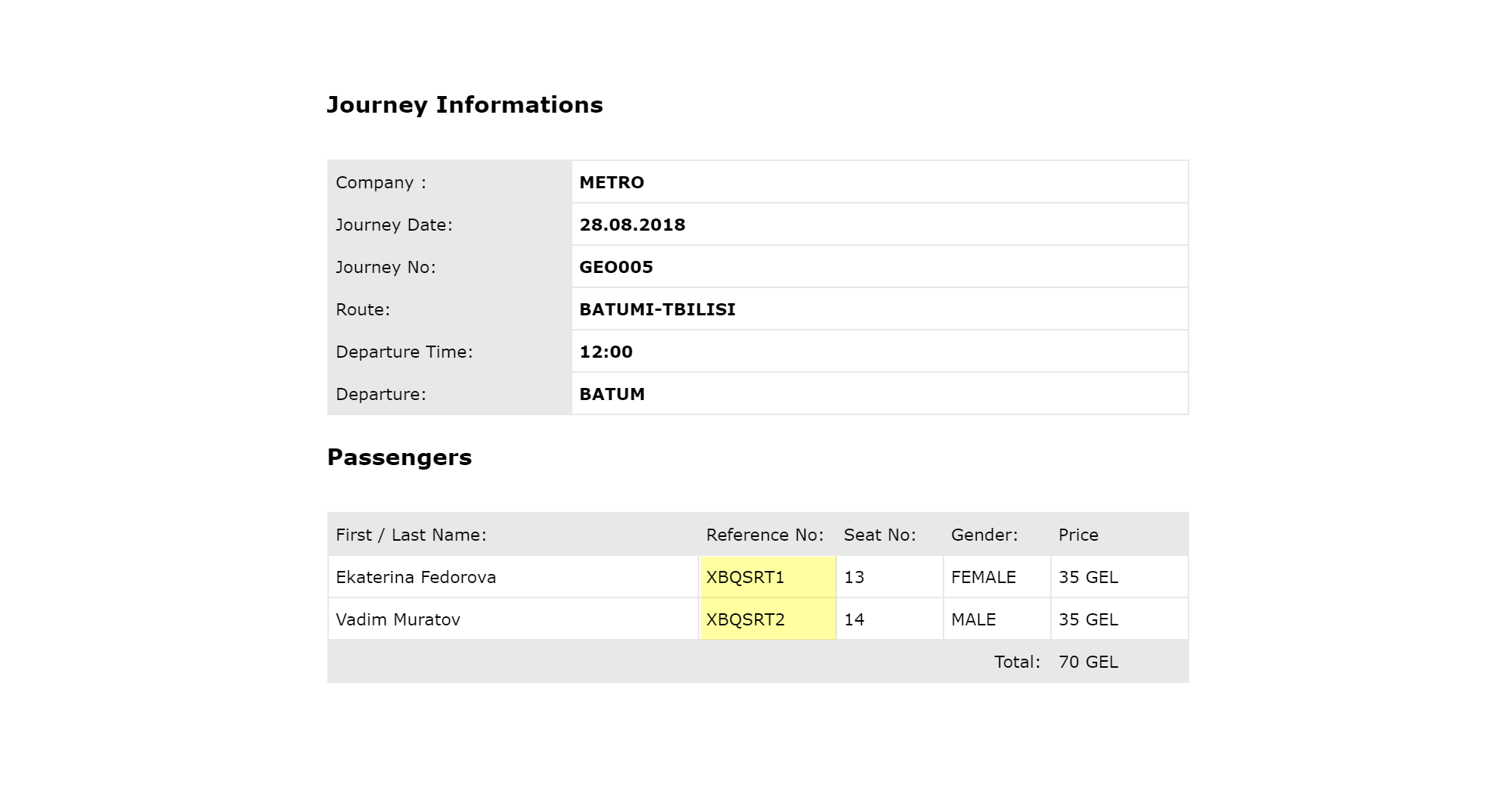This screenshot has width=1512, height=788.
Task: Select the FEMALE gender cell
Action: [x=996, y=577]
